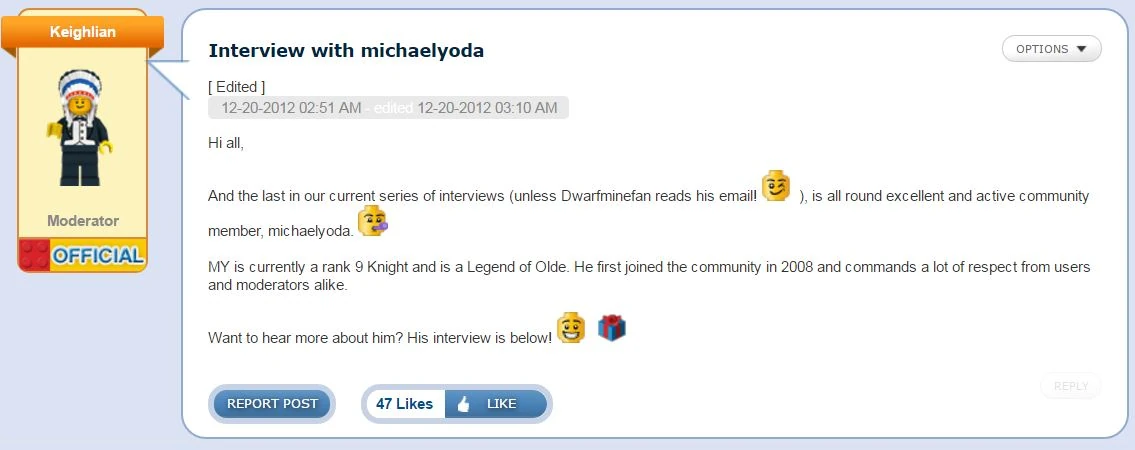The width and height of the screenshot is (1135, 450).
Task: Click the red LEGO brick in Official badge
Action: tap(34, 255)
